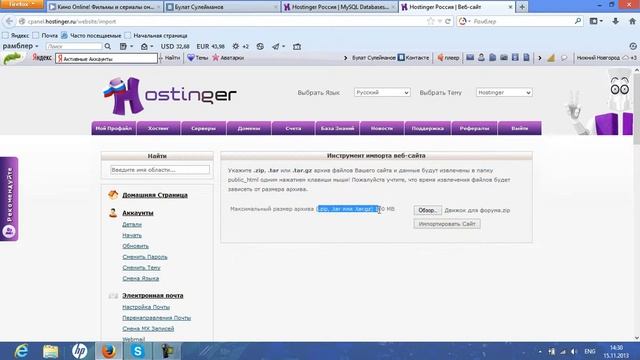Click the Rambler toolbar search magnifier
This screenshot has height=360, width=640.
pyautogui.click(x=108, y=47)
